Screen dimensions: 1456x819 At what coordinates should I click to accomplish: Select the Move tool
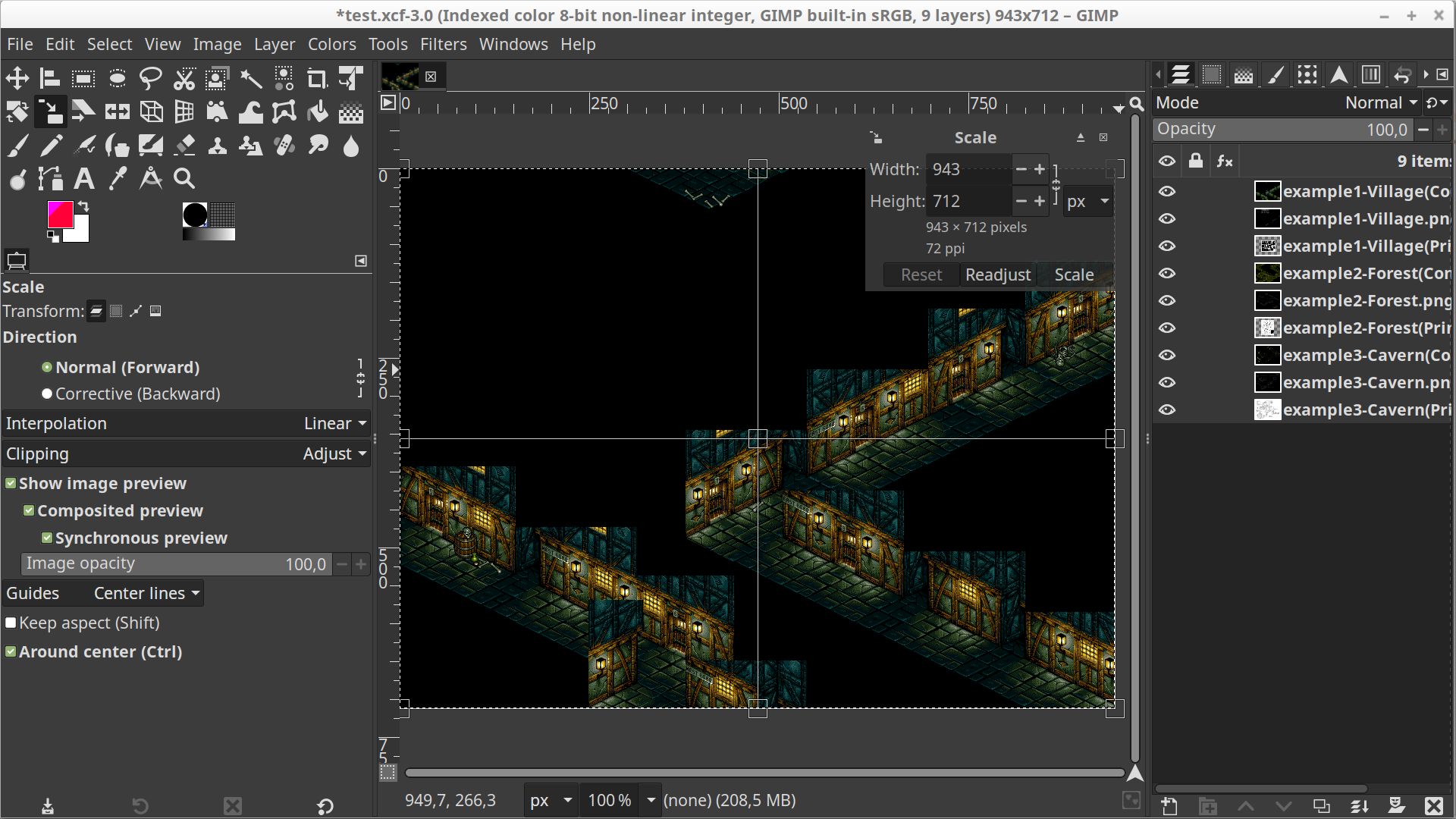17,77
